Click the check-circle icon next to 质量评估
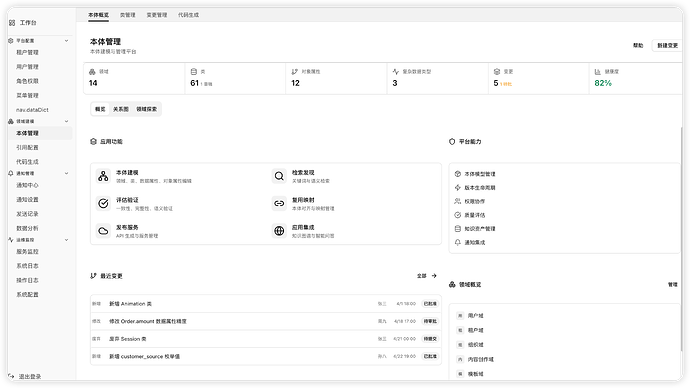This screenshot has height=388, width=690. click(x=458, y=215)
